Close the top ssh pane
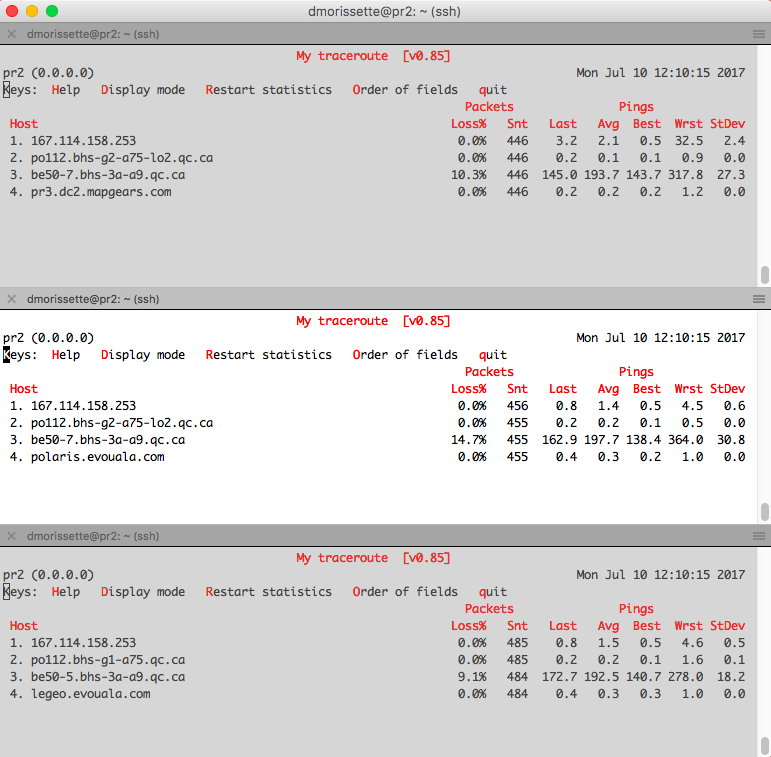 (12, 34)
